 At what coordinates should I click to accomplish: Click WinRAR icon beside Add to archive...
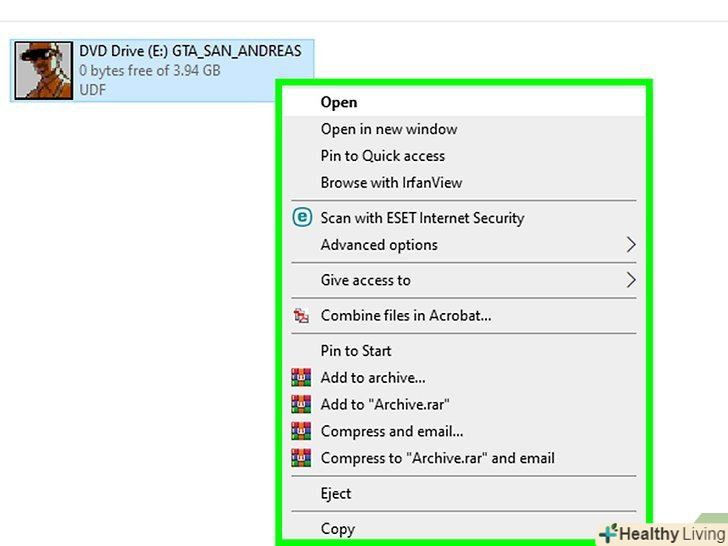click(301, 377)
